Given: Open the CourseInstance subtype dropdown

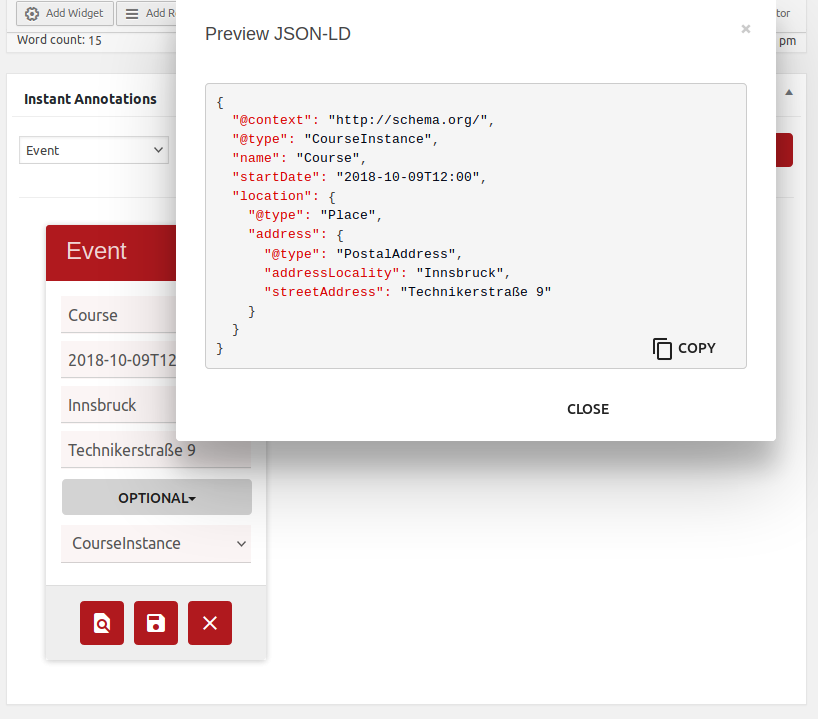Looking at the screenshot, I should 156,544.
